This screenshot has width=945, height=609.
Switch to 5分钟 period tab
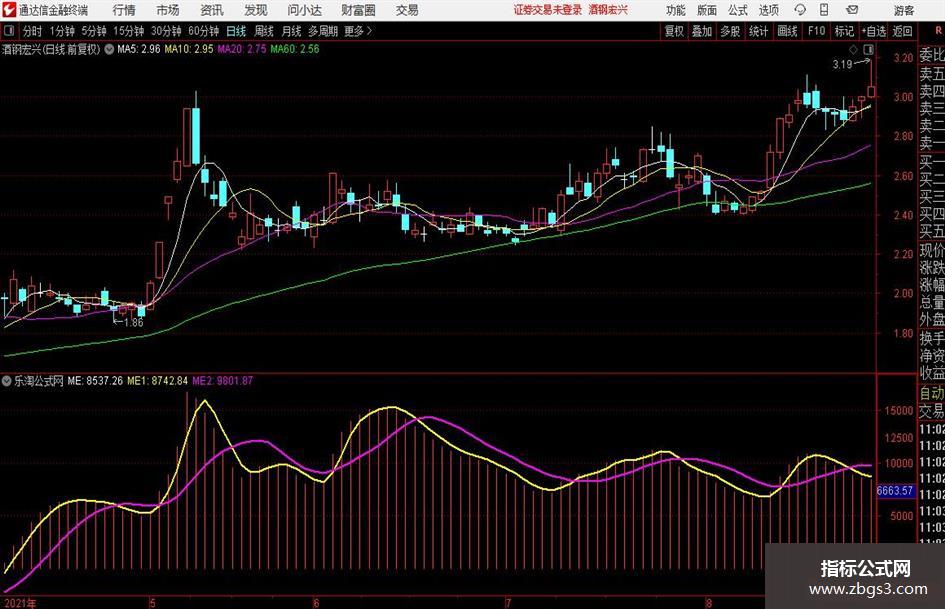[94, 31]
